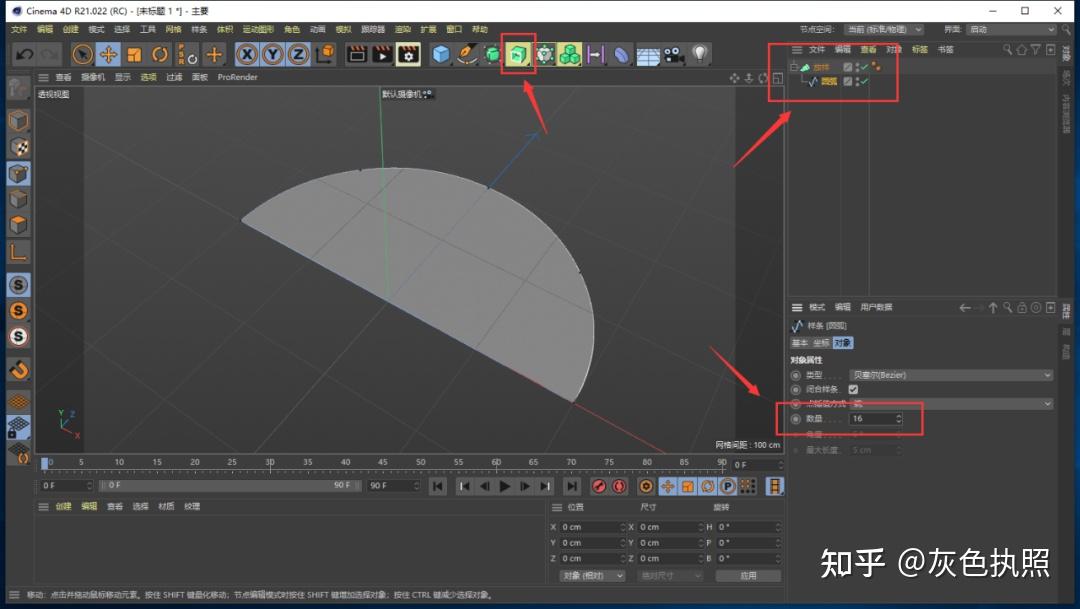The image size is (1080, 609).
Task: Open the object manager 标签 menu
Action: [920, 50]
